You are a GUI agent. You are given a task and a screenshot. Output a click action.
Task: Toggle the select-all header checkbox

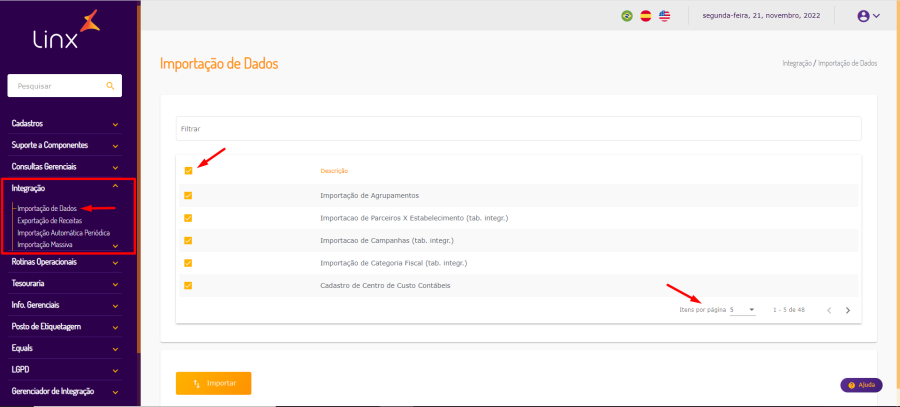point(188,170)
